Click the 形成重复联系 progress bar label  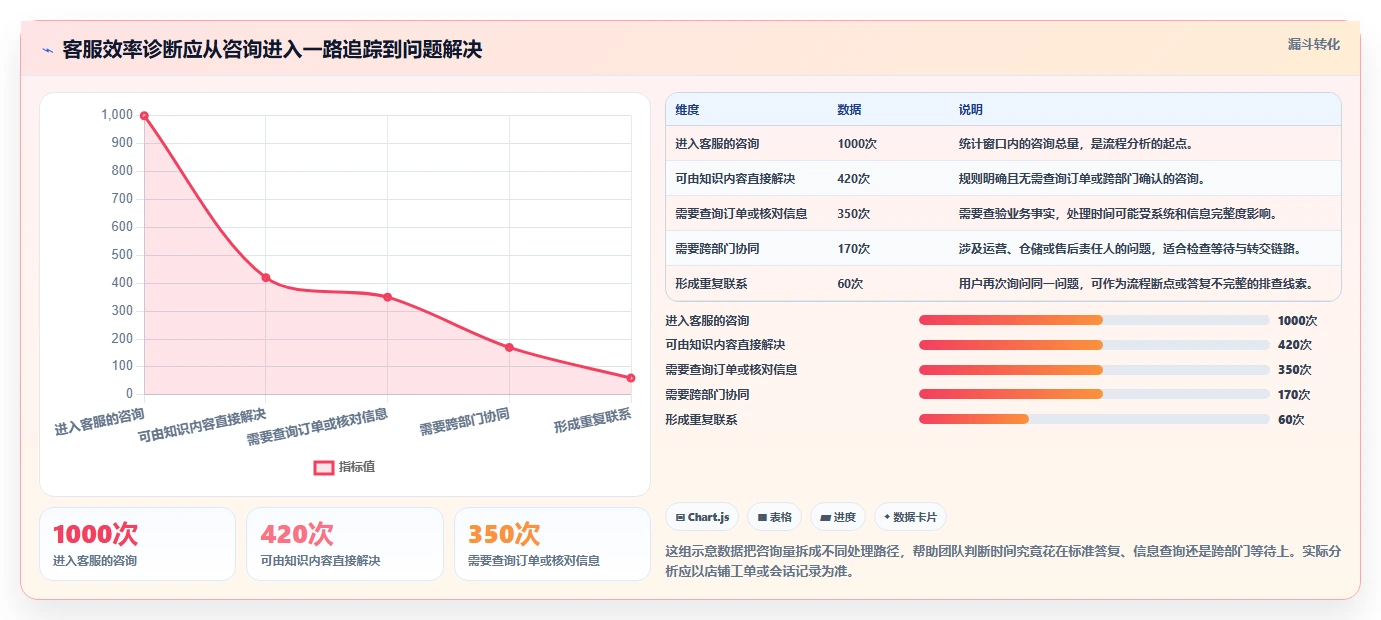(701, 420)
